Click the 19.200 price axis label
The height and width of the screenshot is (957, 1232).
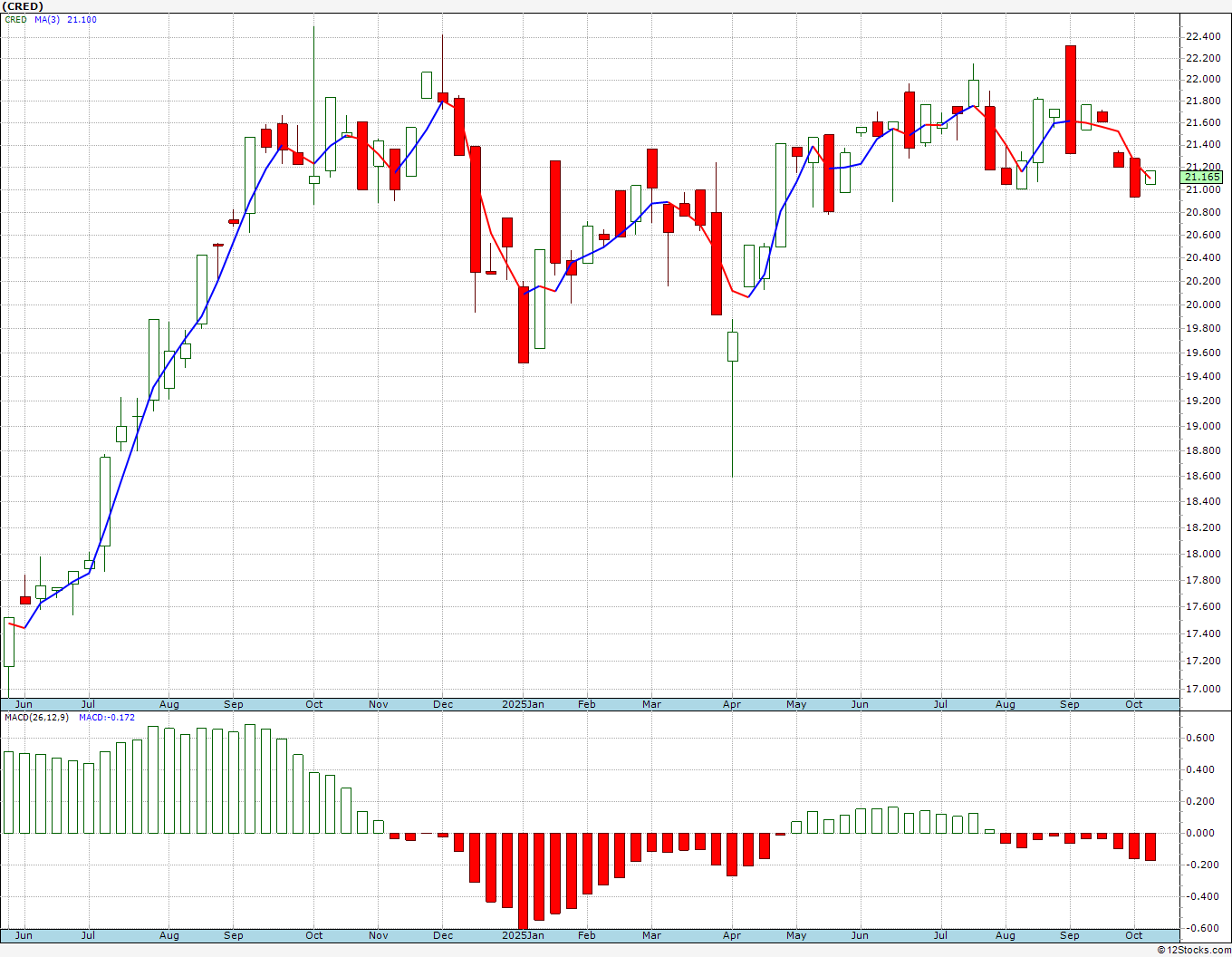(x=1202, y=401)
